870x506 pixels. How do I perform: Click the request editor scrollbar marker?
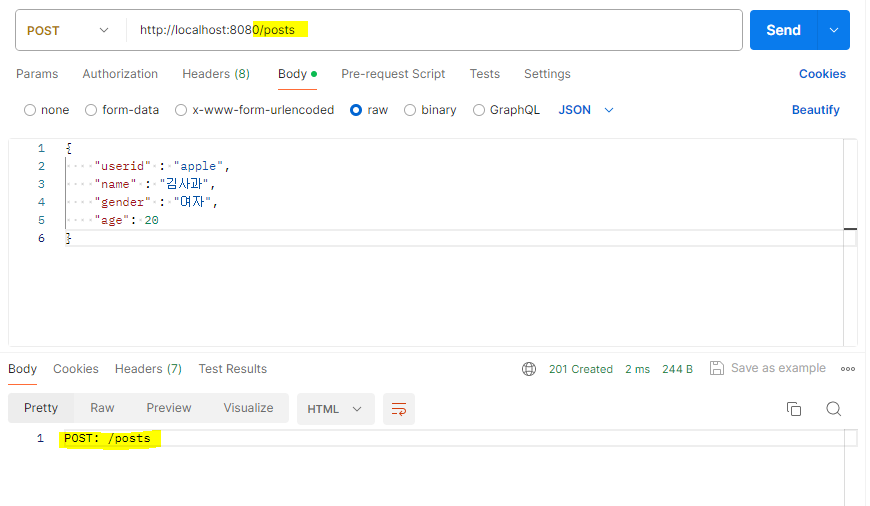[x=850, y=229]
